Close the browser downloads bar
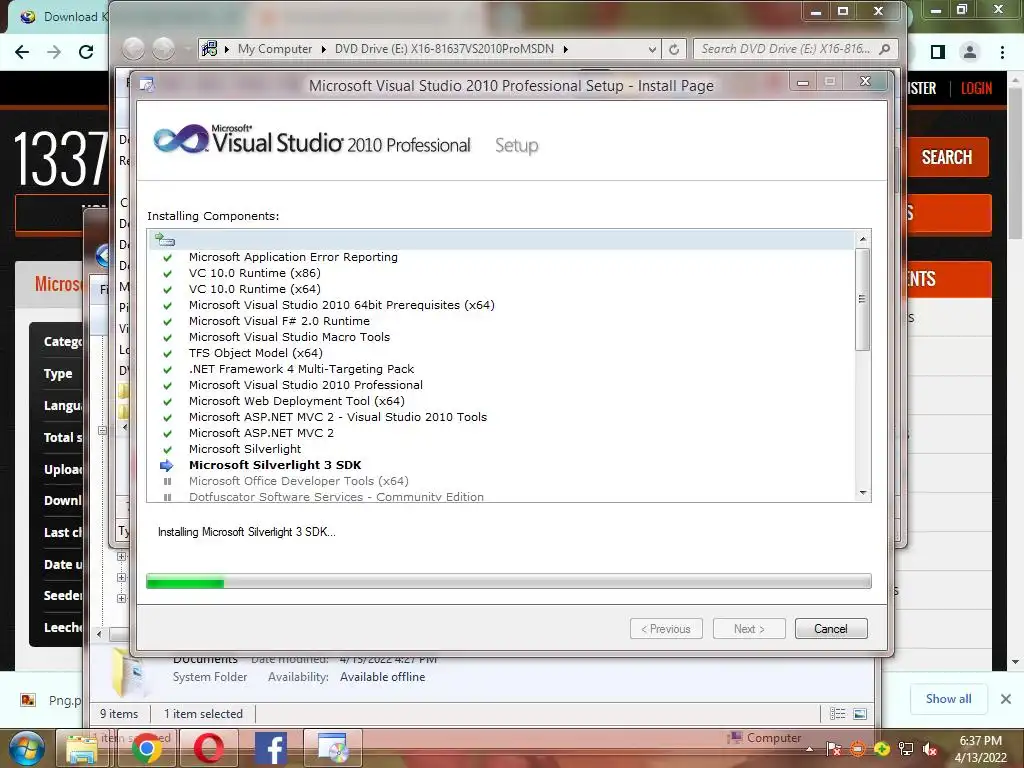 coord(1006,699)
